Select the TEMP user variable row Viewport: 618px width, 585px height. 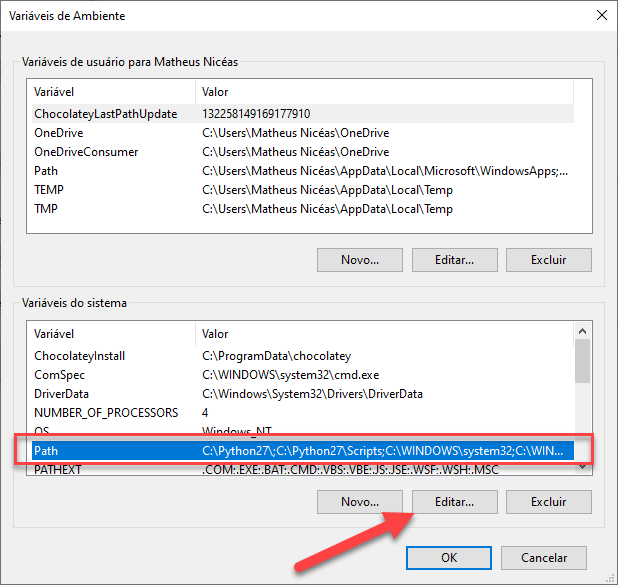click(x=48, y=190)
